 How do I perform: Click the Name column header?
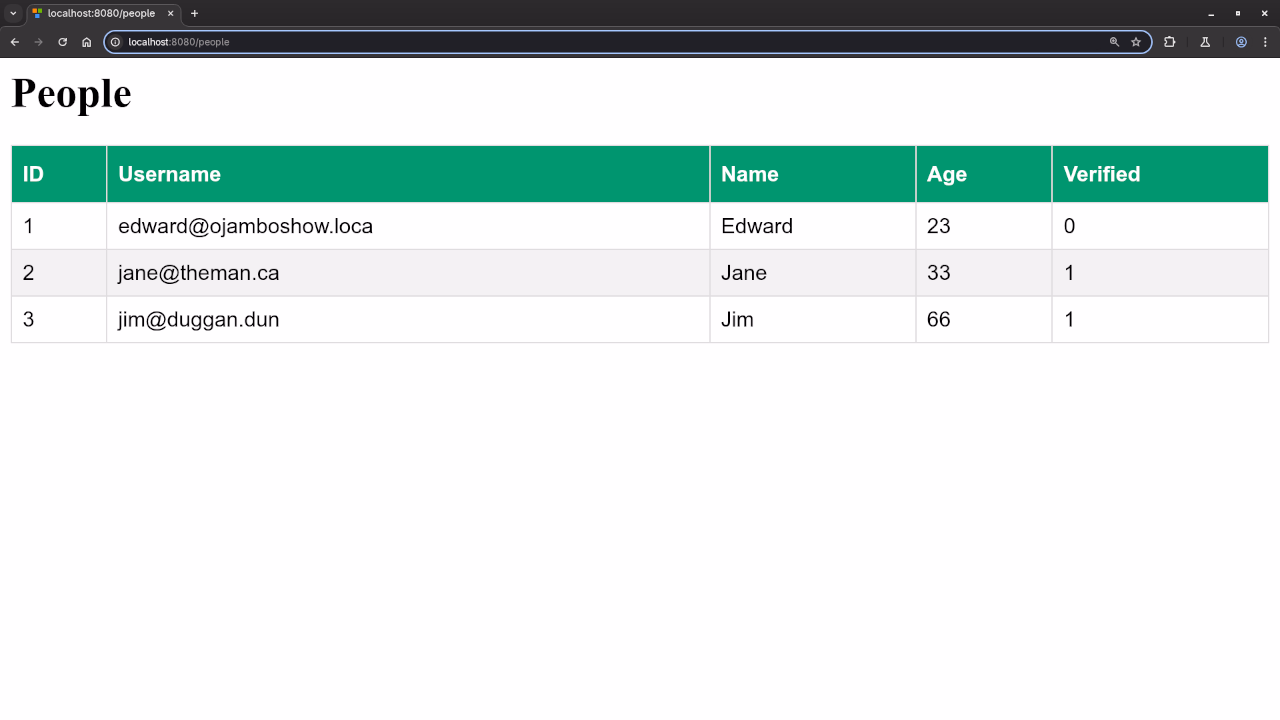[813, 174]
